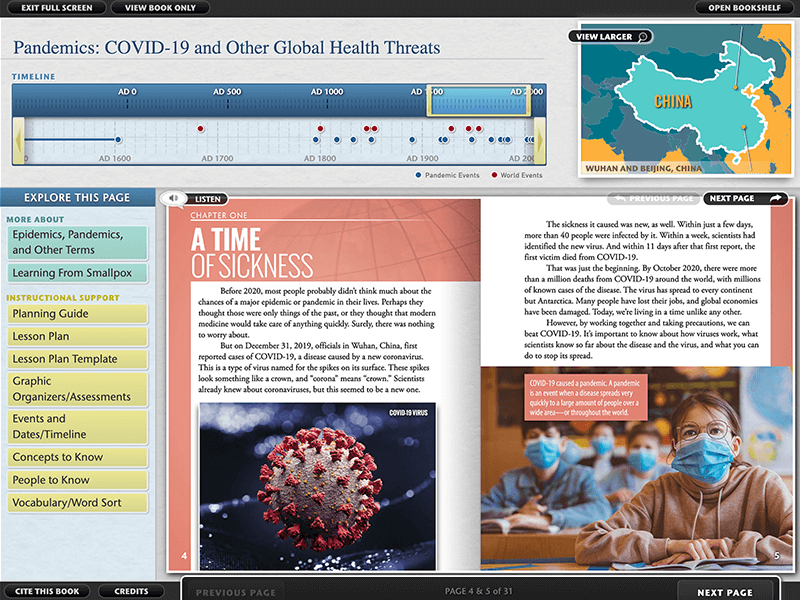Go to Next Page in the bottom bar

tap(724, 592)
